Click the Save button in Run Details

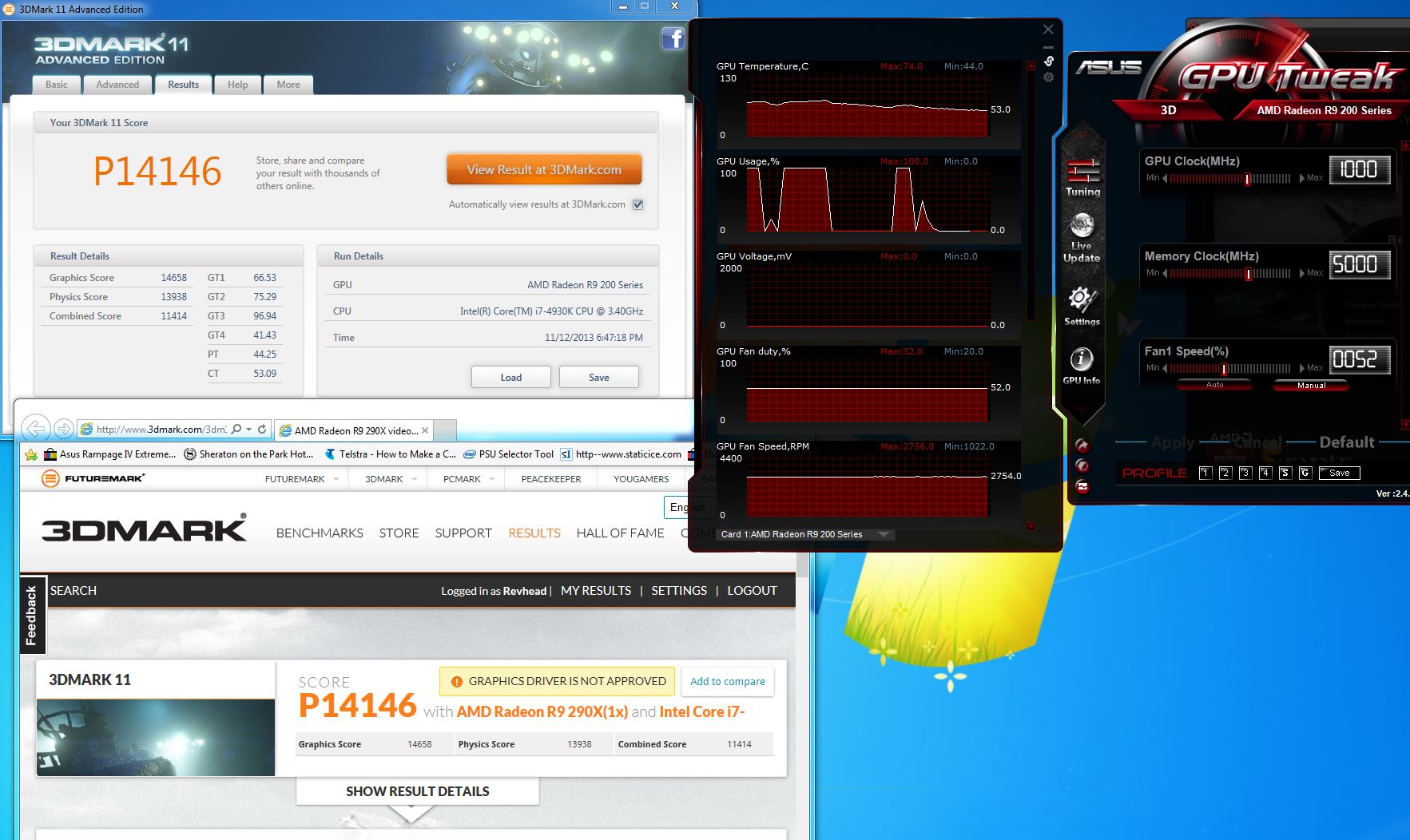599,377
